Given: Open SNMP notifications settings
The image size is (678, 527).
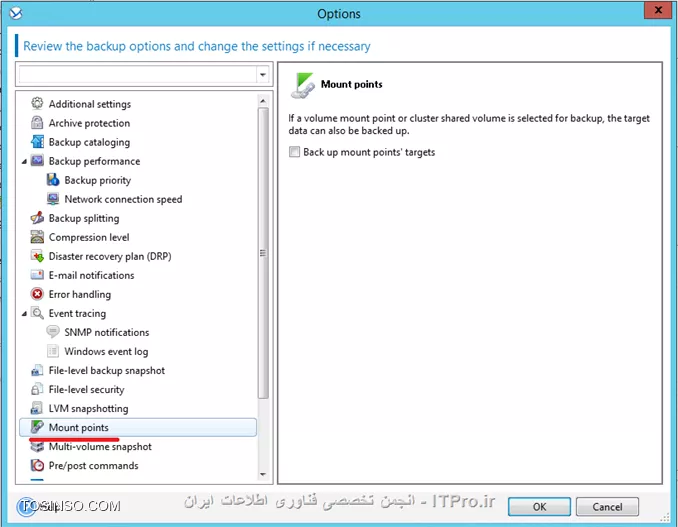Looking at the screenshot, I should point(107,332).
